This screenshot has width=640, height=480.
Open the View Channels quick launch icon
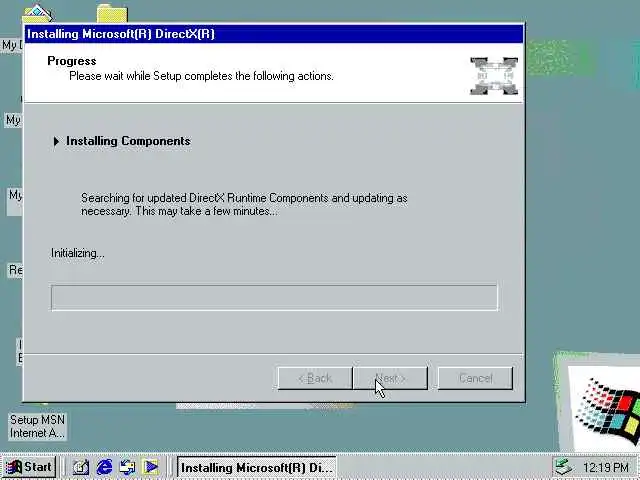coord(151,467)
